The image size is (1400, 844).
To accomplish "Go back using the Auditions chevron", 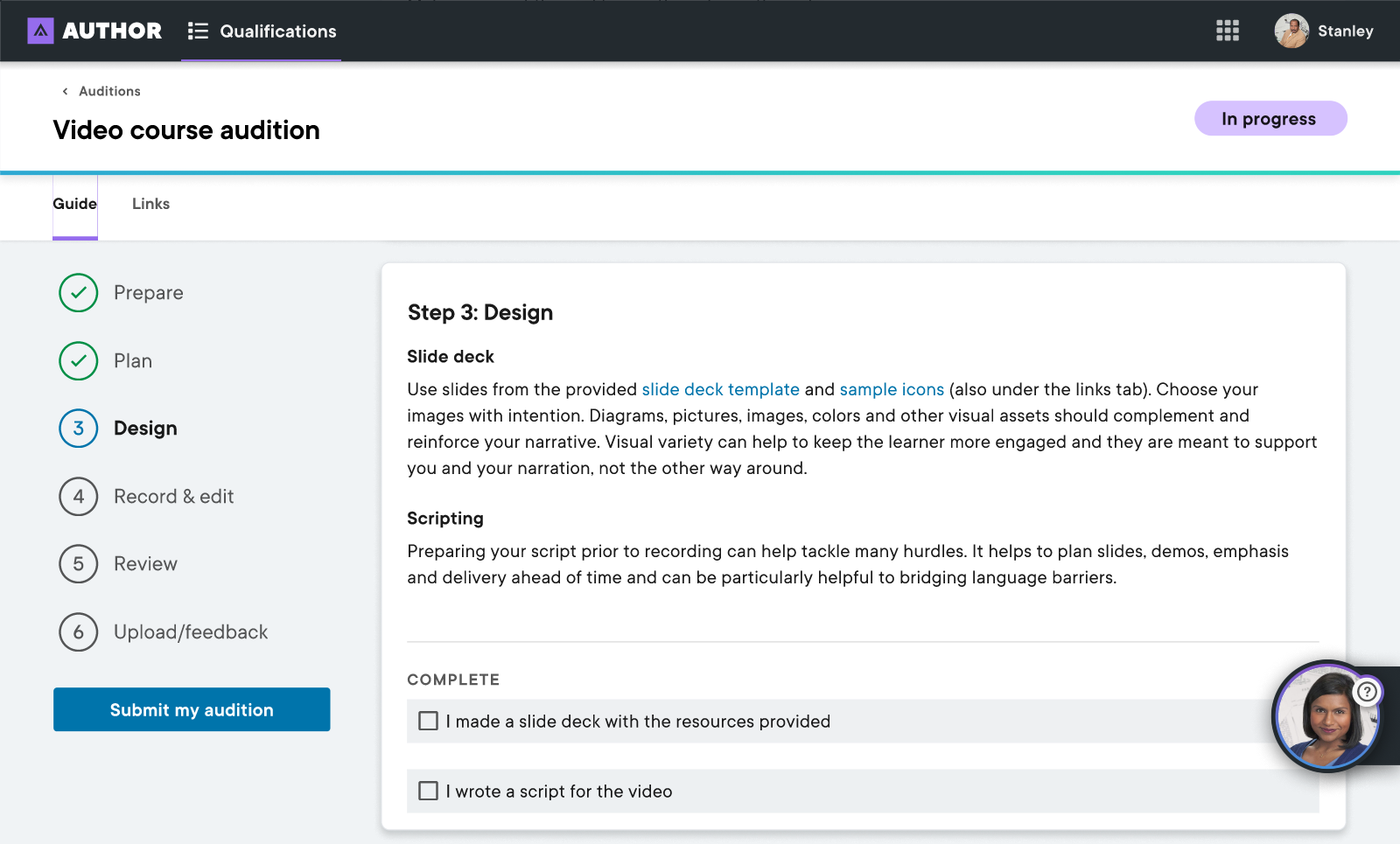I will click(65, 92).
